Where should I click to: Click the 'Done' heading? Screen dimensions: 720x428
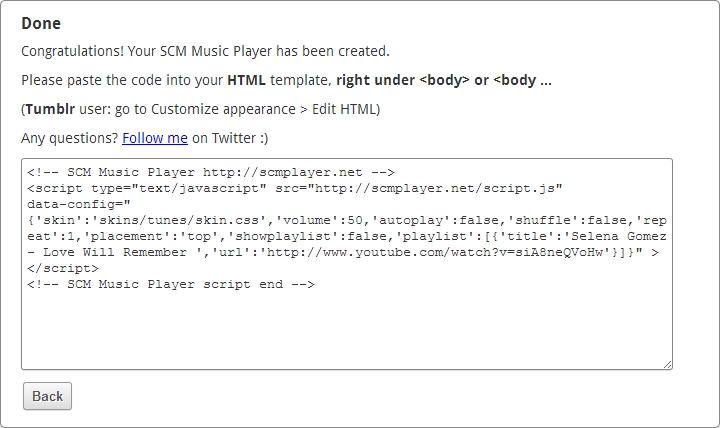pyautogui.click(x=41, y=23)
